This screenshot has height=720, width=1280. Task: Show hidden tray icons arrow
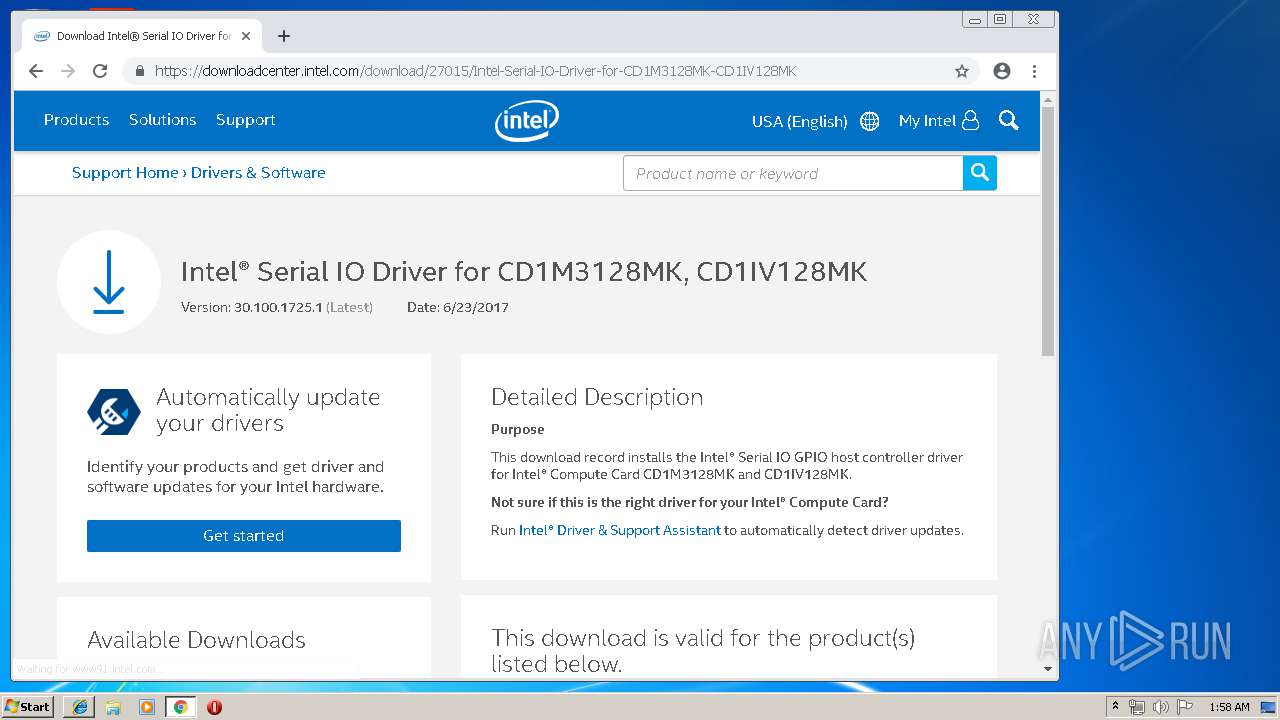pos(1115,707)
